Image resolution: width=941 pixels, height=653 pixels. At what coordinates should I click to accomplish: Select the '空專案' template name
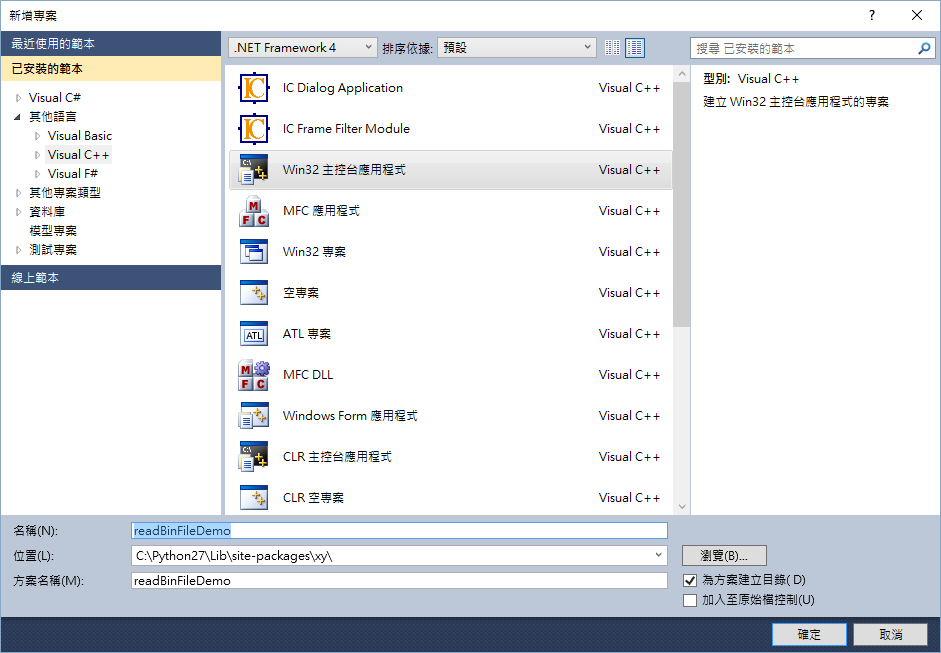[301, 293]
